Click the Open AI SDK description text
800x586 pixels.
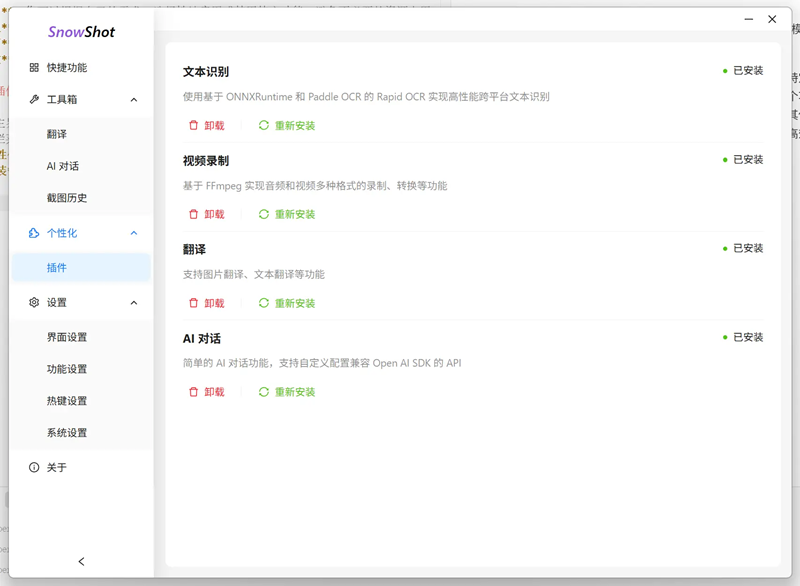coord(322,363)
